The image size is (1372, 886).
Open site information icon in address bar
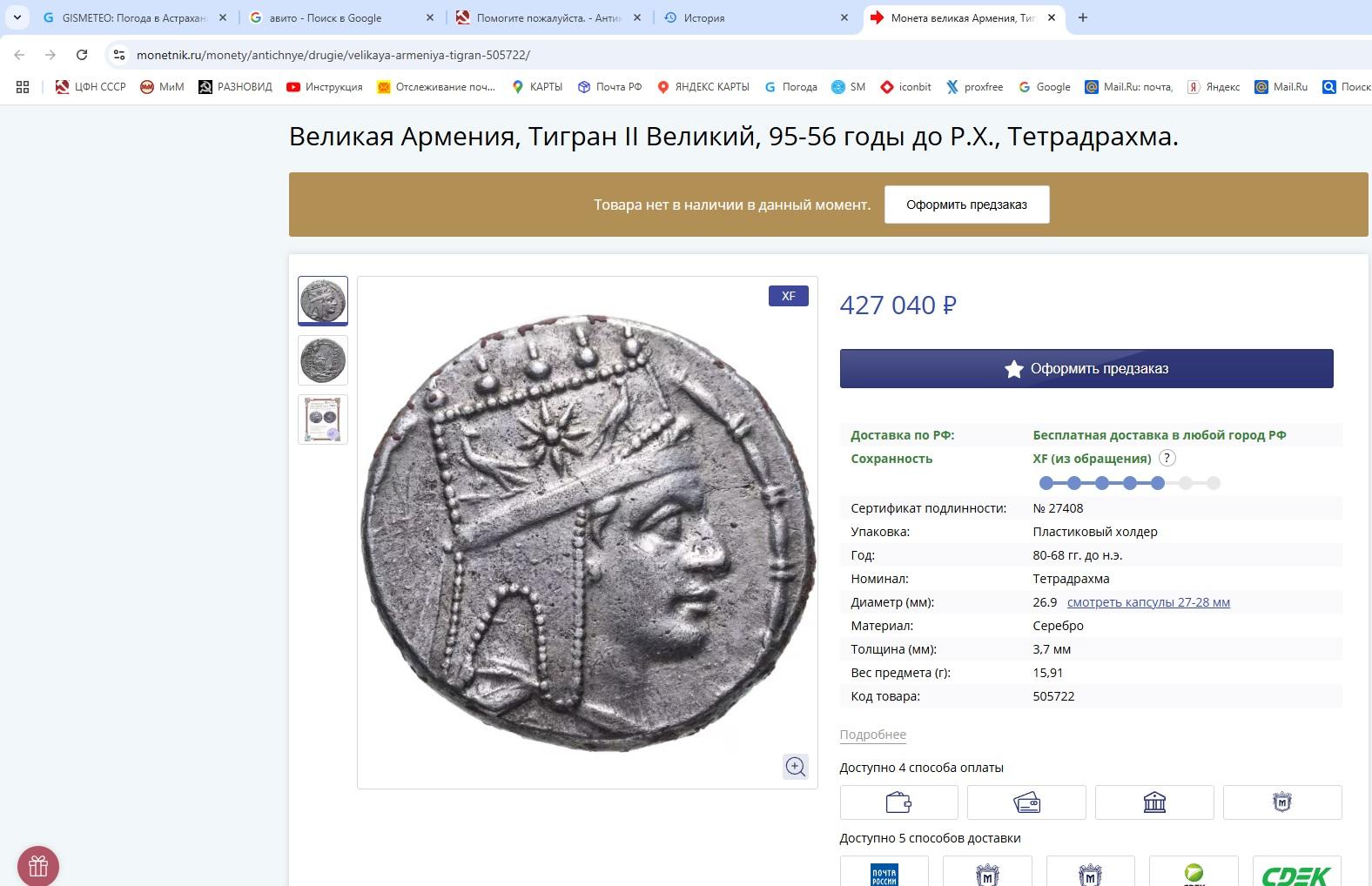click(x=119, y=55)
